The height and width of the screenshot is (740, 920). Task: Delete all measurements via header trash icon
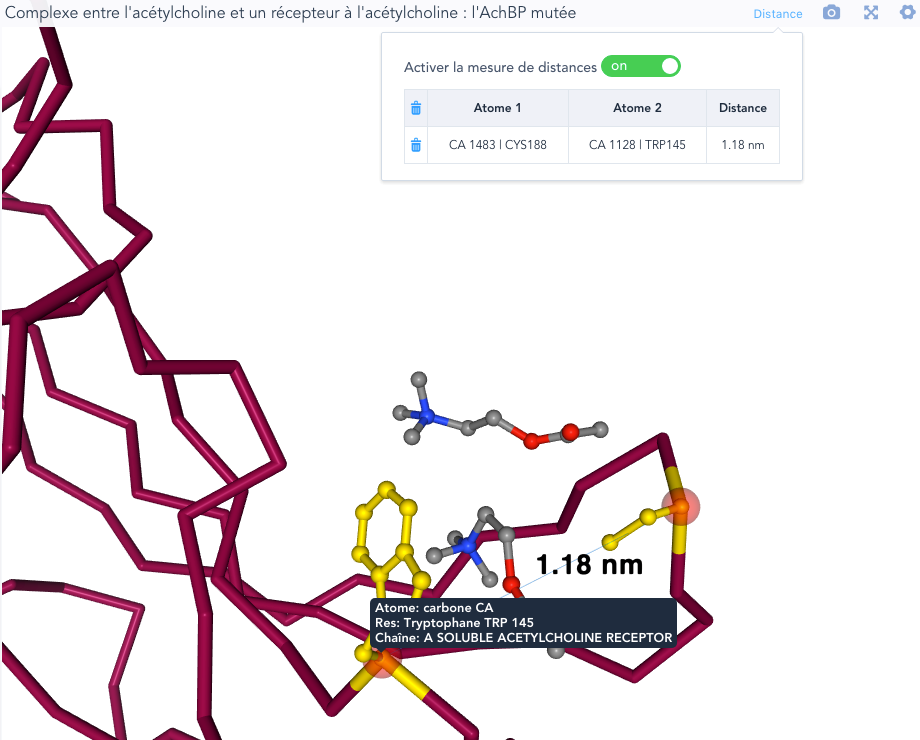coord(416,108)
